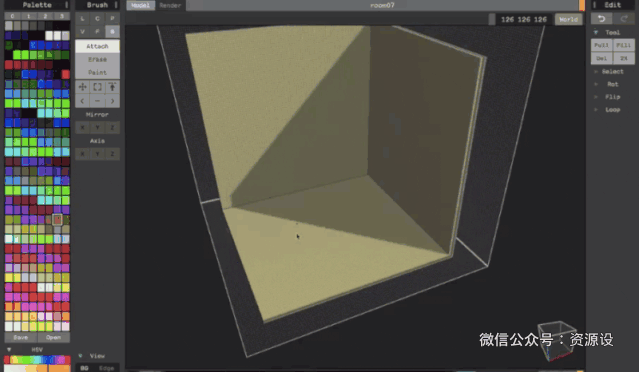Choose Attach brush action

97,46
